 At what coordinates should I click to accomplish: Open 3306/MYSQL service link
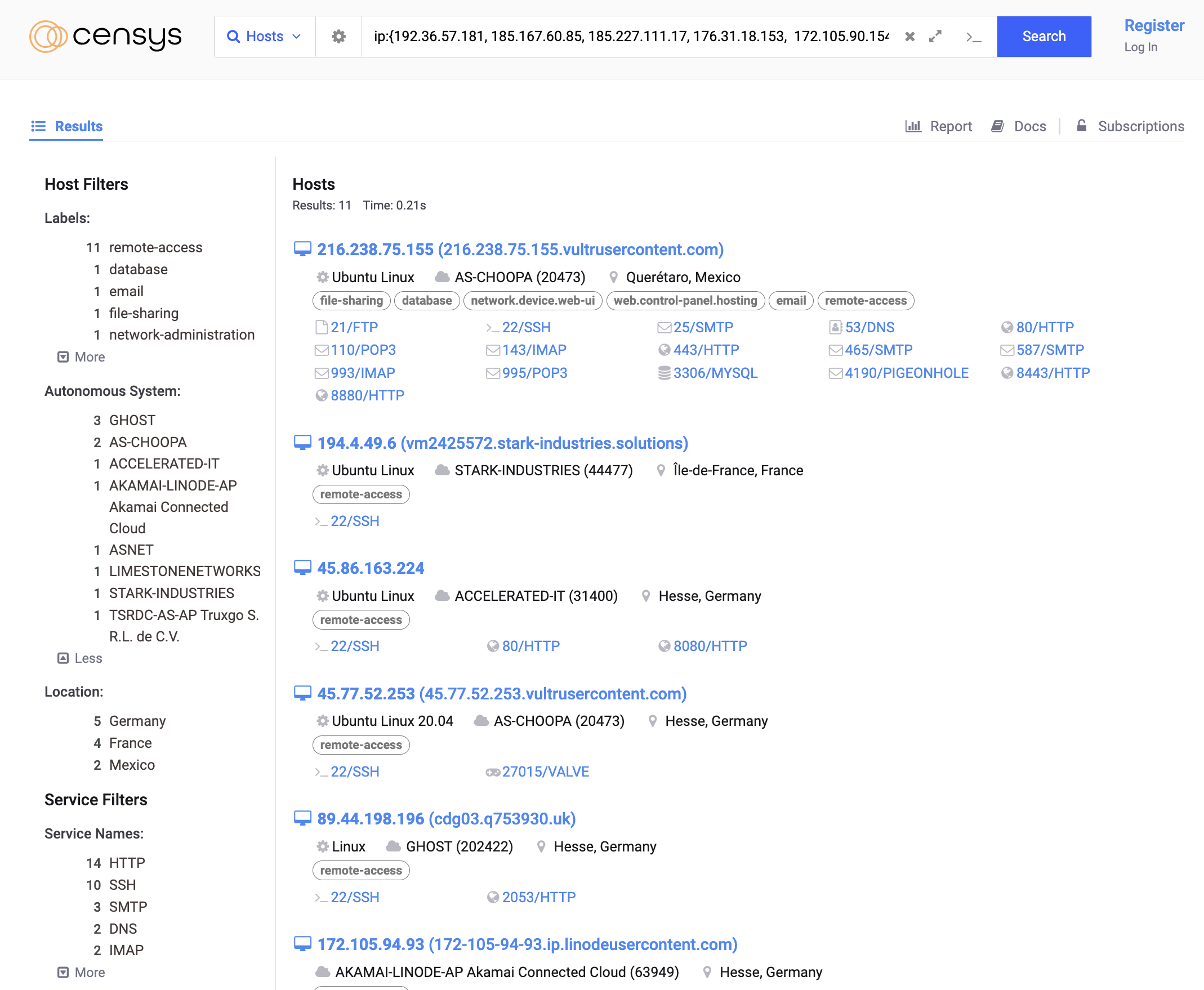[715, 373]
